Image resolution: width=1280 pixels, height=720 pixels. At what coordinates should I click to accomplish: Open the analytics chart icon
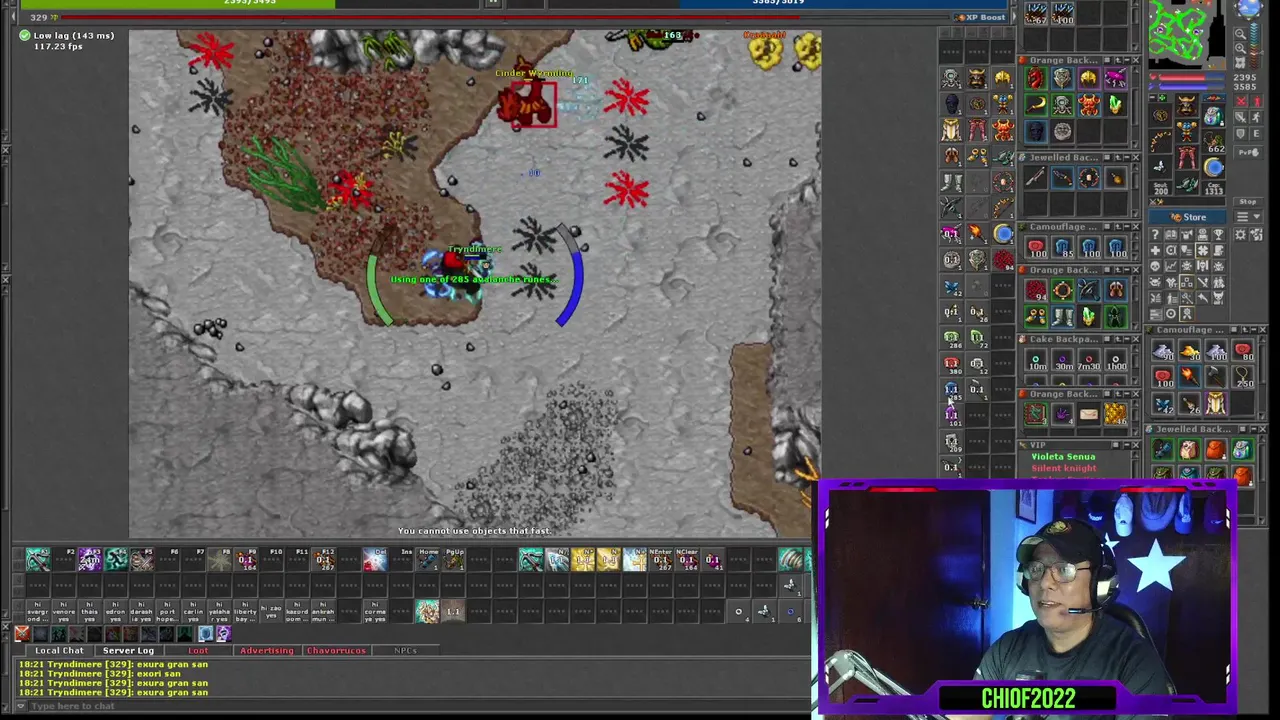[x=1171, y=266]
